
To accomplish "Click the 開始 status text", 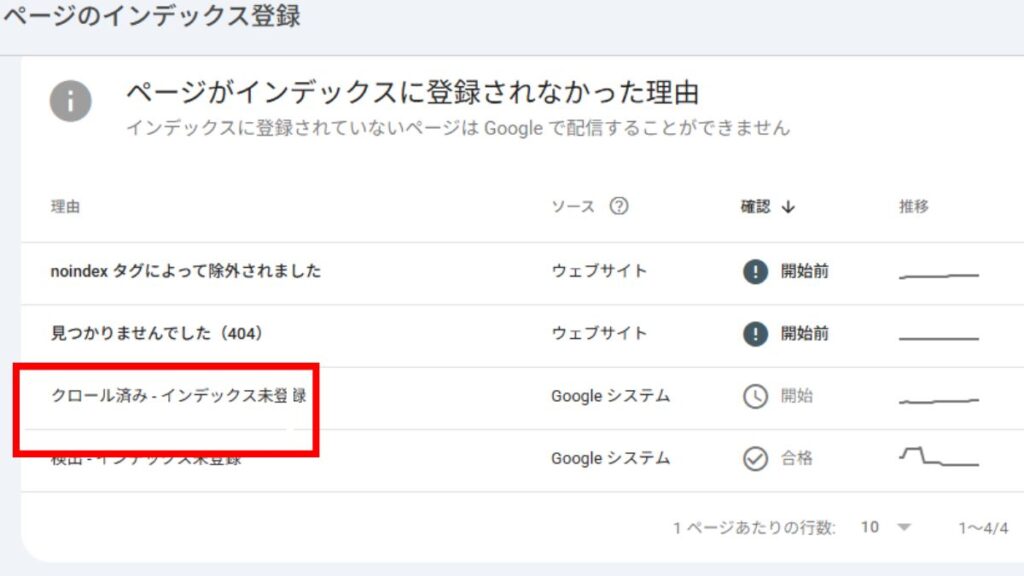I will coord(797,396).
